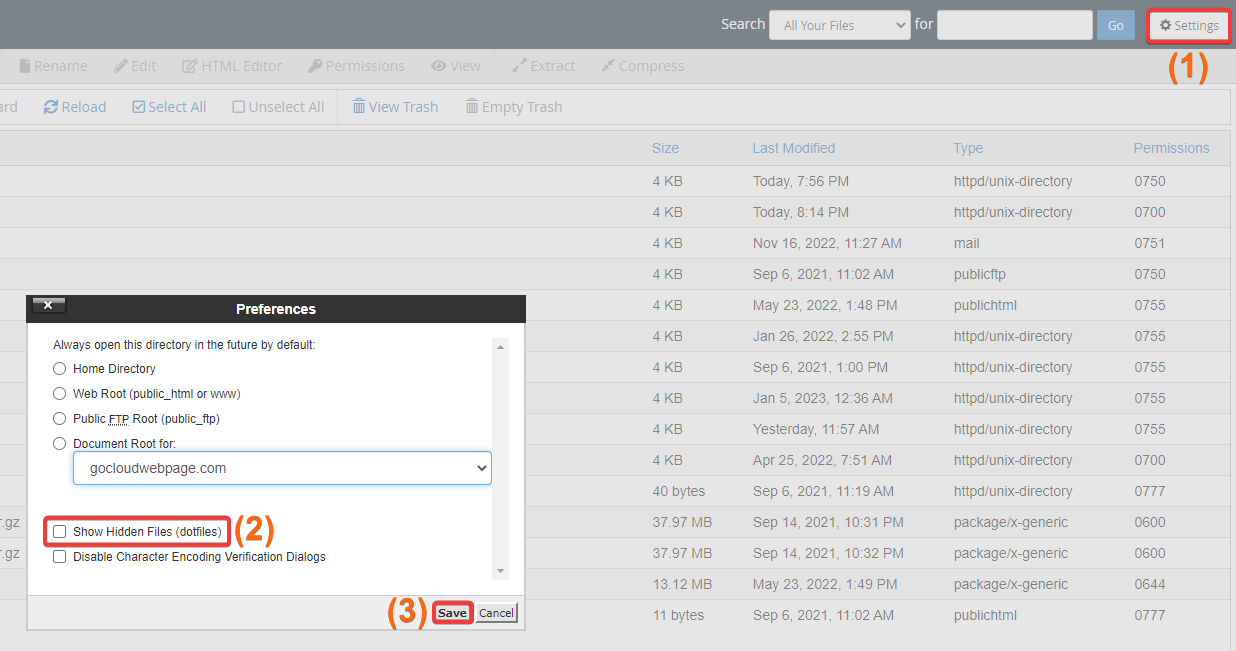Image resolution: width=1236 pixels, height=651 pixels.
Task: Check Disable Character Encoding Verification Dialogs
Action: coord(60,557)
